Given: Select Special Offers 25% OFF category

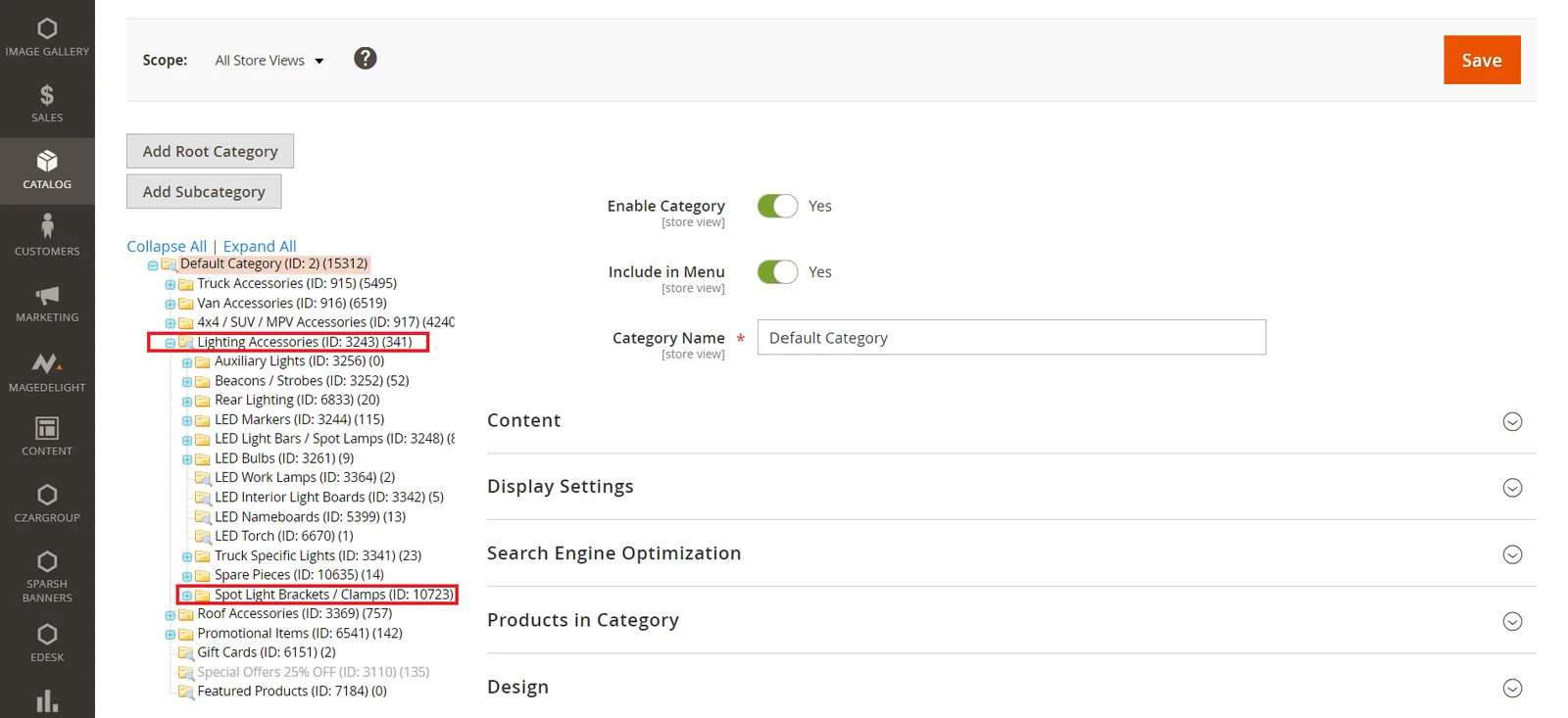Looking at the screenshot, I should 314,672.
